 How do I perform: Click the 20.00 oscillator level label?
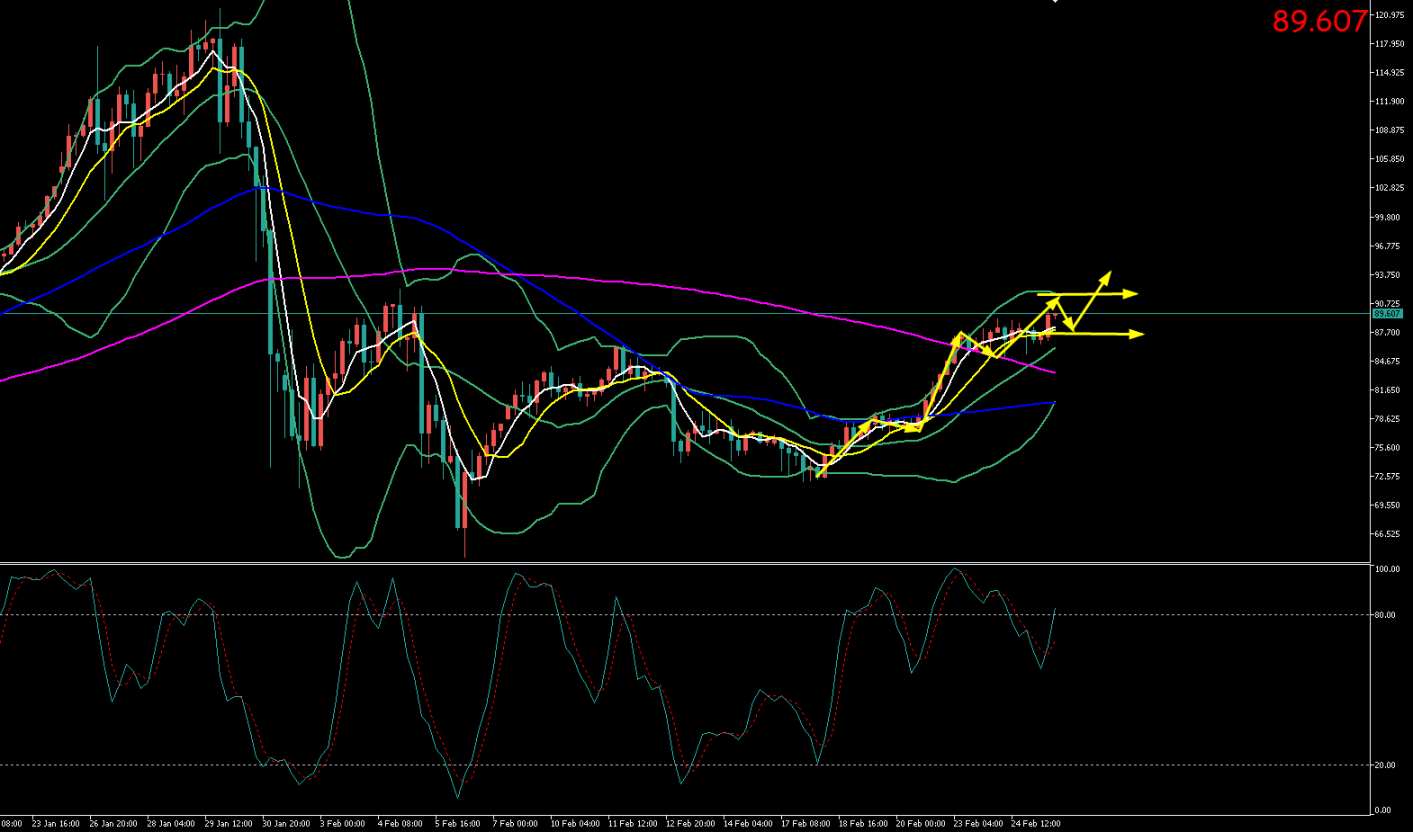click(x=1385, y=765)
